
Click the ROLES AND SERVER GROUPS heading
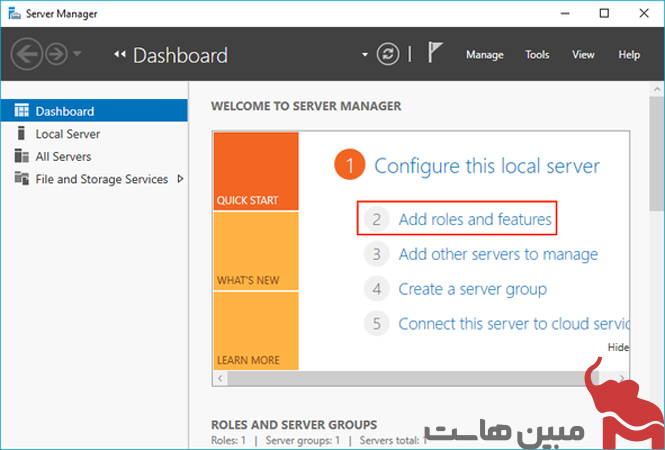(x=294, y=425)
